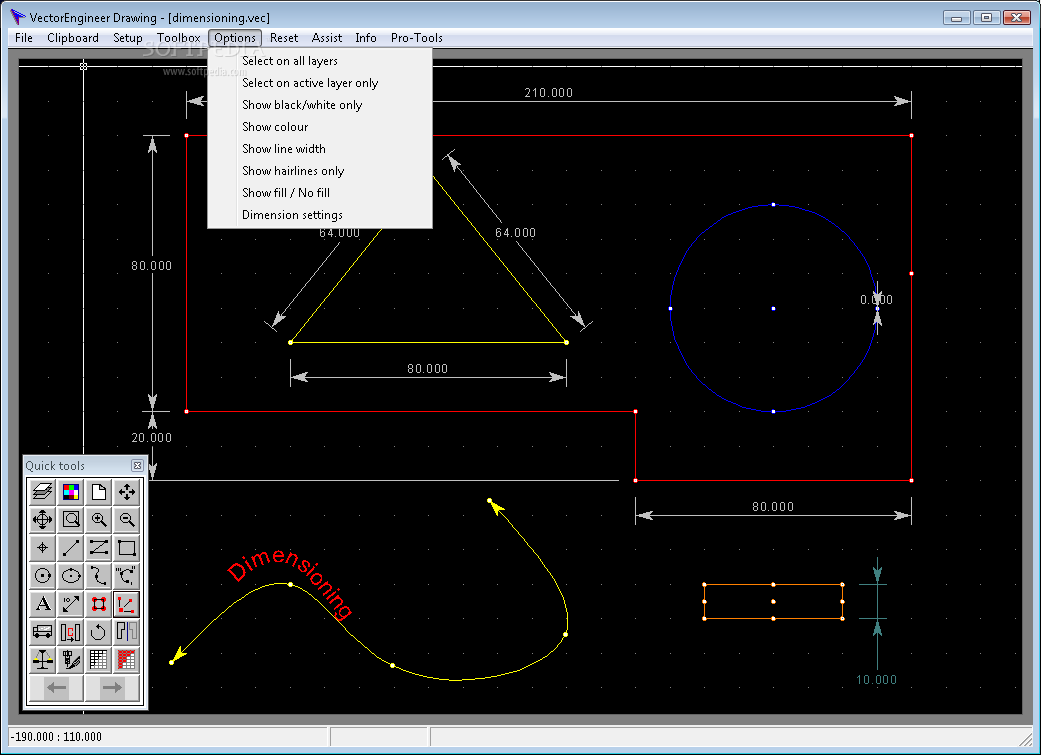
Task: Select the point crosshair tool
Action: (x=42, y=548)
